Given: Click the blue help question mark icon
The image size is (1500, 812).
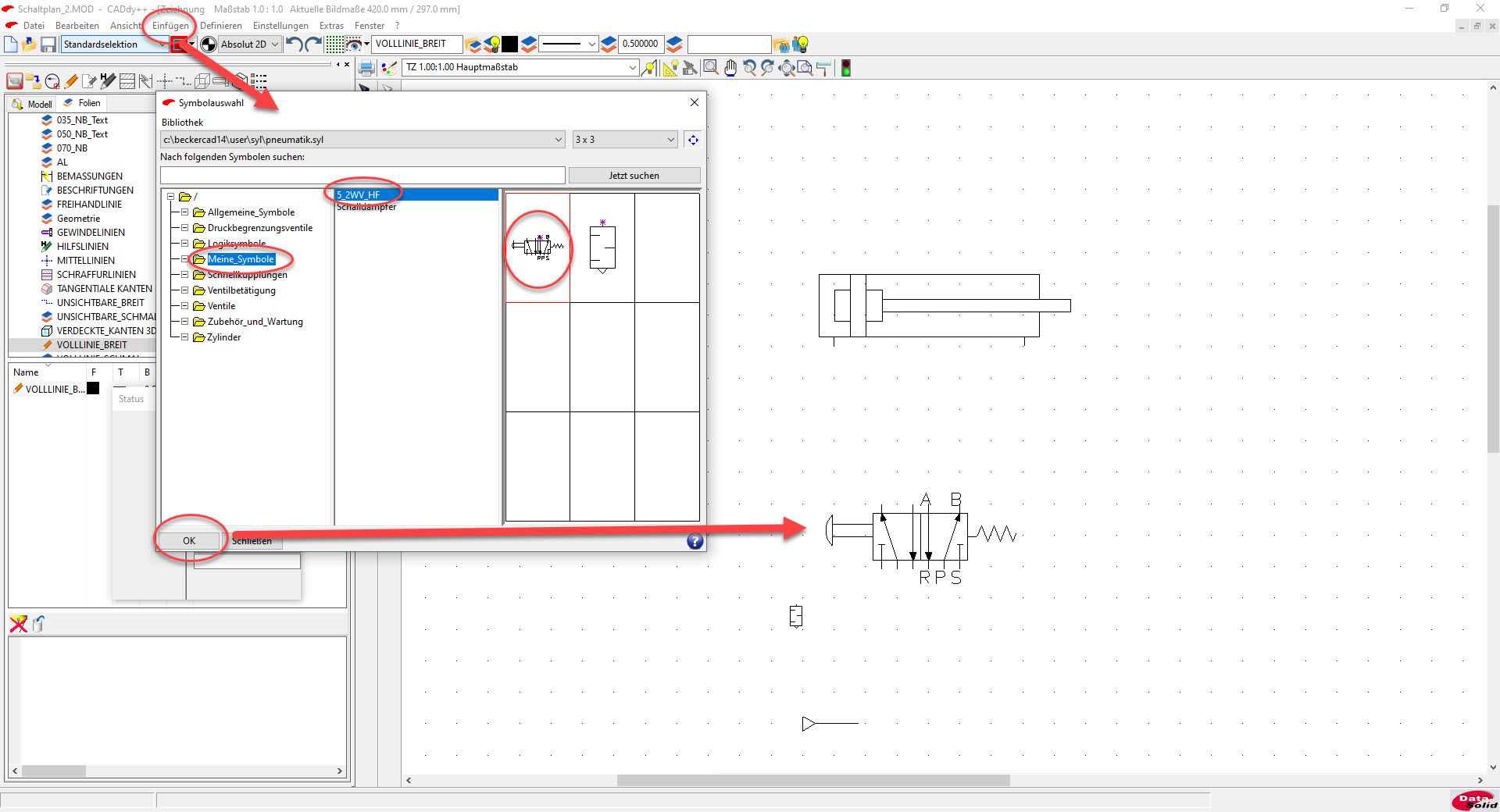Looking at the screenshot, I should [x=695, y=541].
